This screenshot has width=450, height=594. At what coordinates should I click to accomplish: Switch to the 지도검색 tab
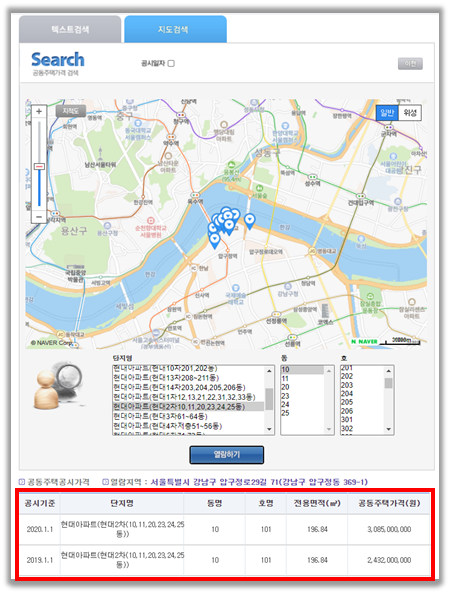click(x=175, y=29)
